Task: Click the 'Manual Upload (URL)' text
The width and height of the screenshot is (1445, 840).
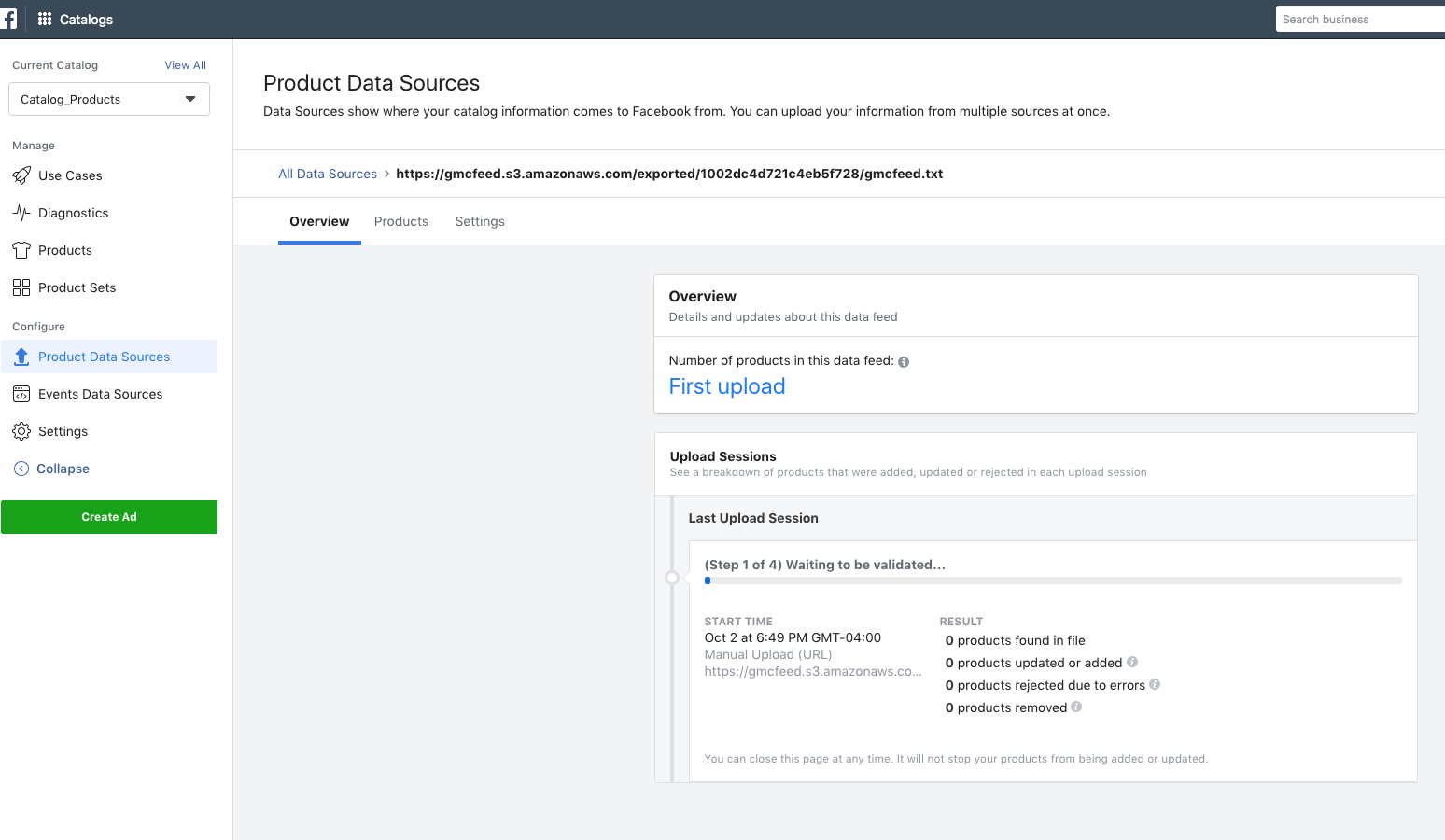Action: click(x=768, y=654)
